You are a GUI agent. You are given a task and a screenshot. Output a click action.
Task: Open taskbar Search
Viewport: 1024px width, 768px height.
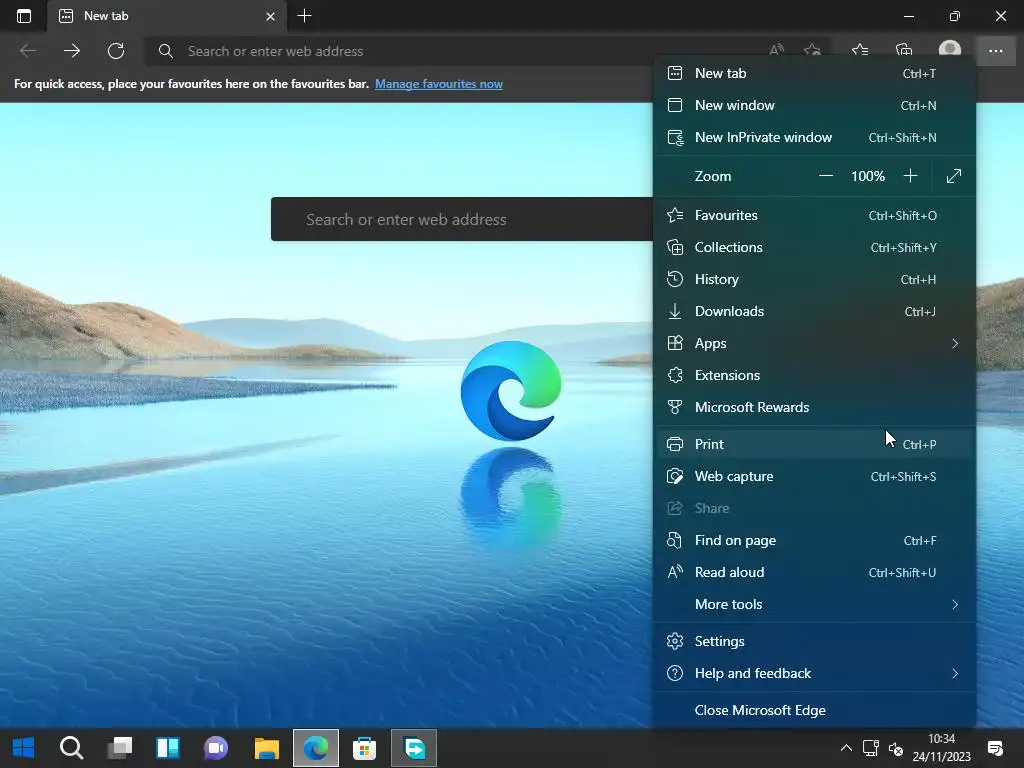(x=71, y=748)
